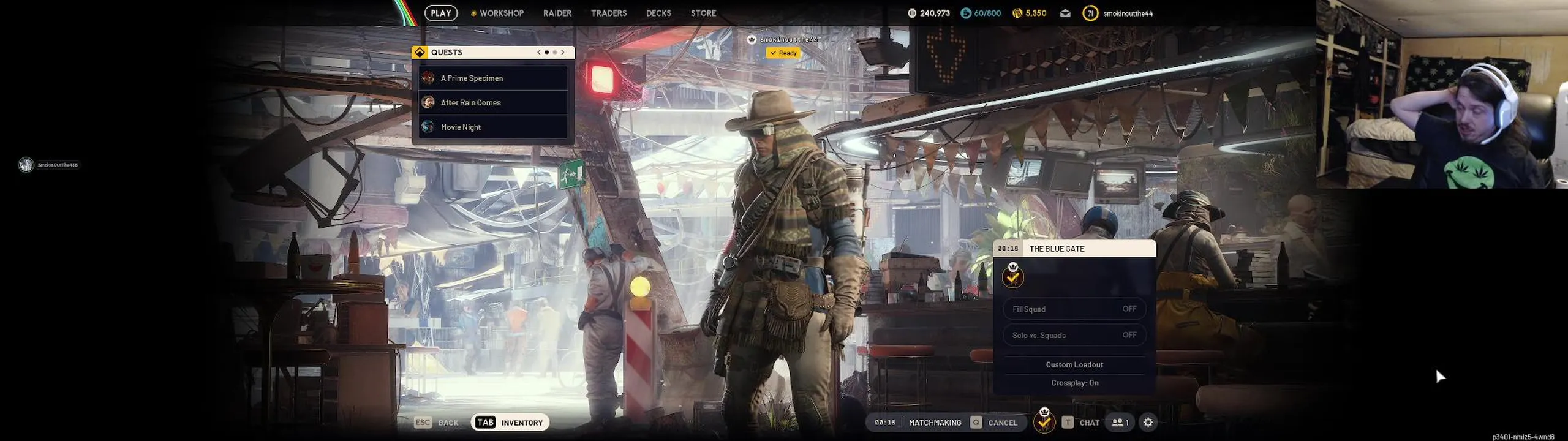Go to the RAIDER tab
This screenshot has width=1568, height=441.
(557, 13)
